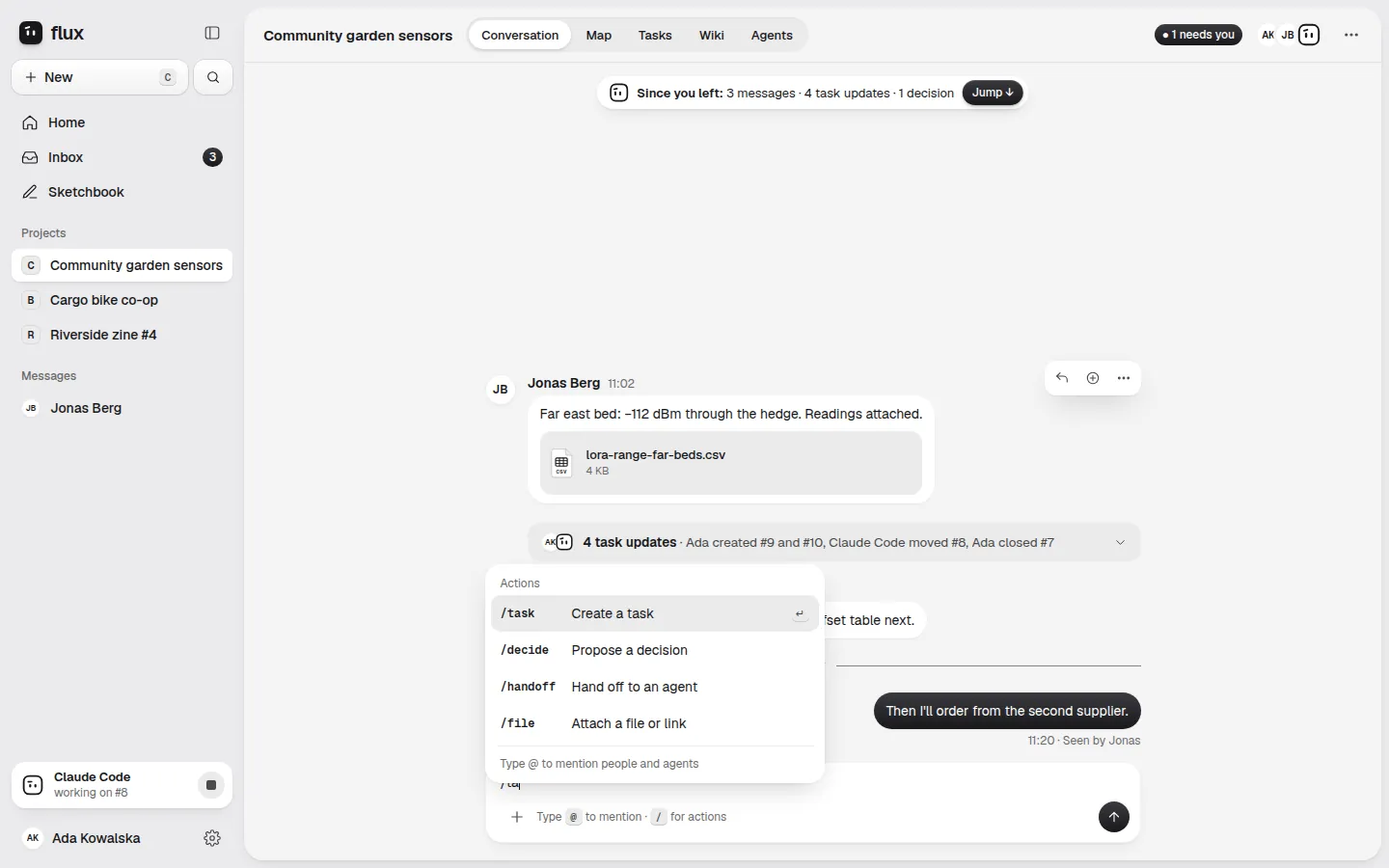Click the 1 needs you badge
1389x868 pixels.
(x=1198, y=35)
